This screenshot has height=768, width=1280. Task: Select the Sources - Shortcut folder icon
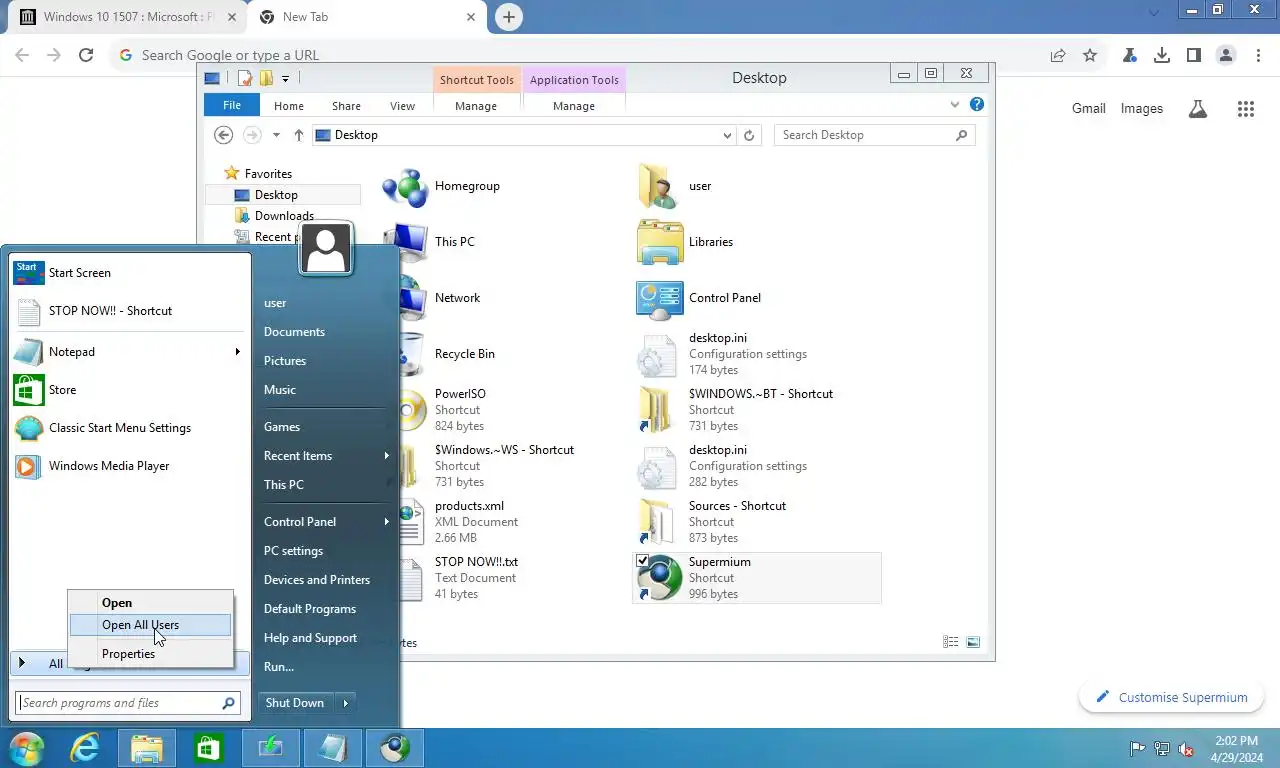point(659,522)
